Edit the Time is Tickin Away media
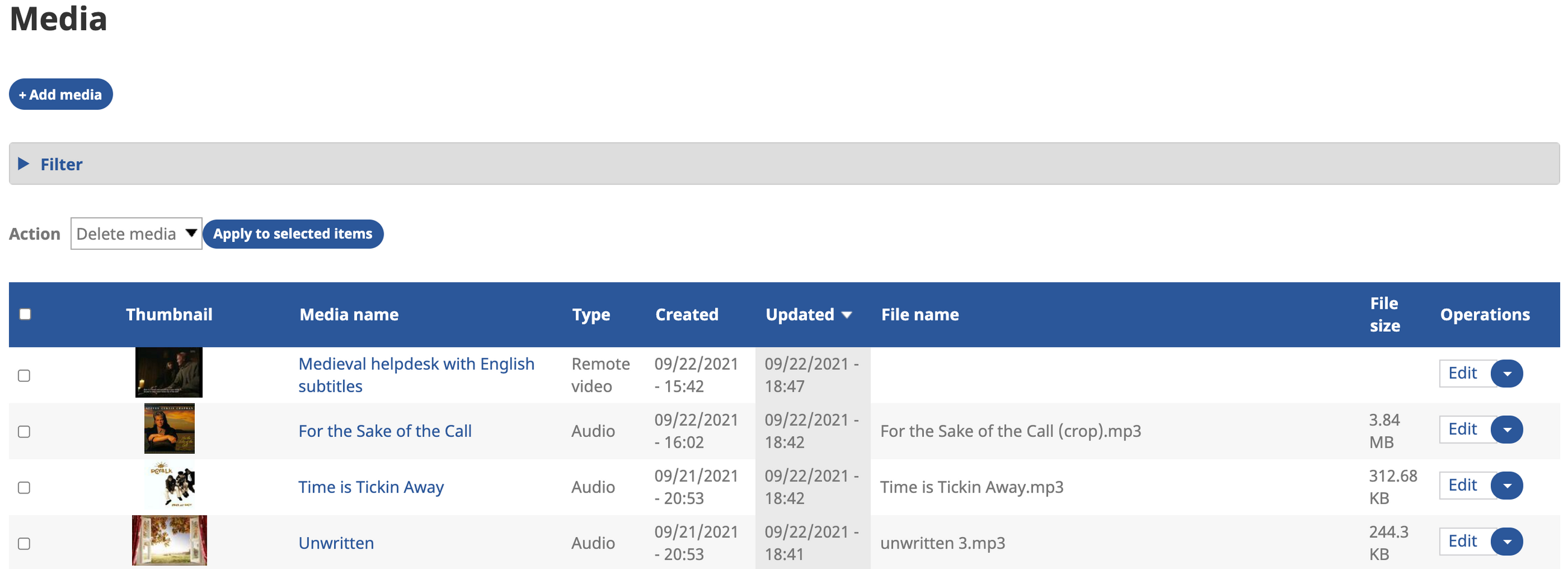Image resolution: width=1568 pixels, height=569 pixels. click(x=1462, y=486)
